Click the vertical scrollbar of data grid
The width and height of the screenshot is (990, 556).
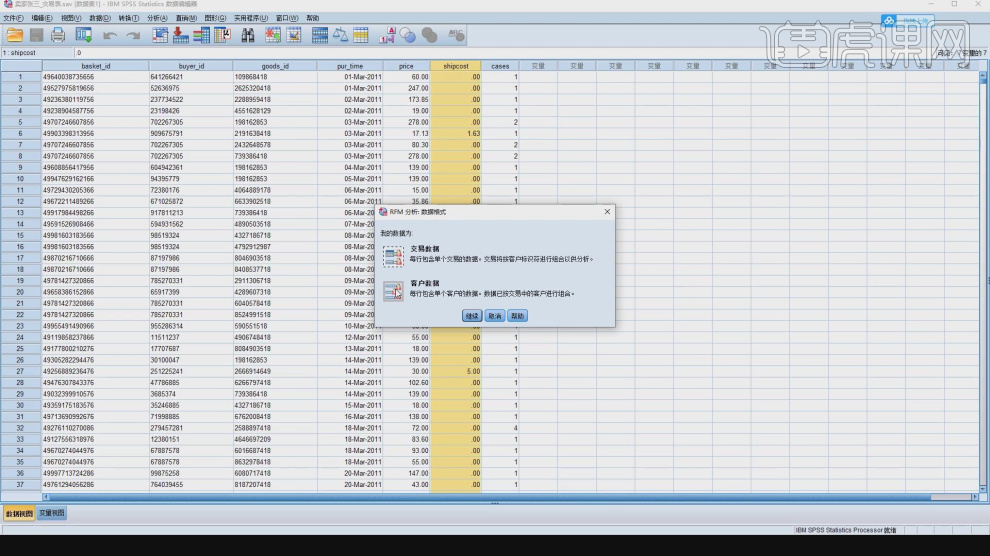982,281
